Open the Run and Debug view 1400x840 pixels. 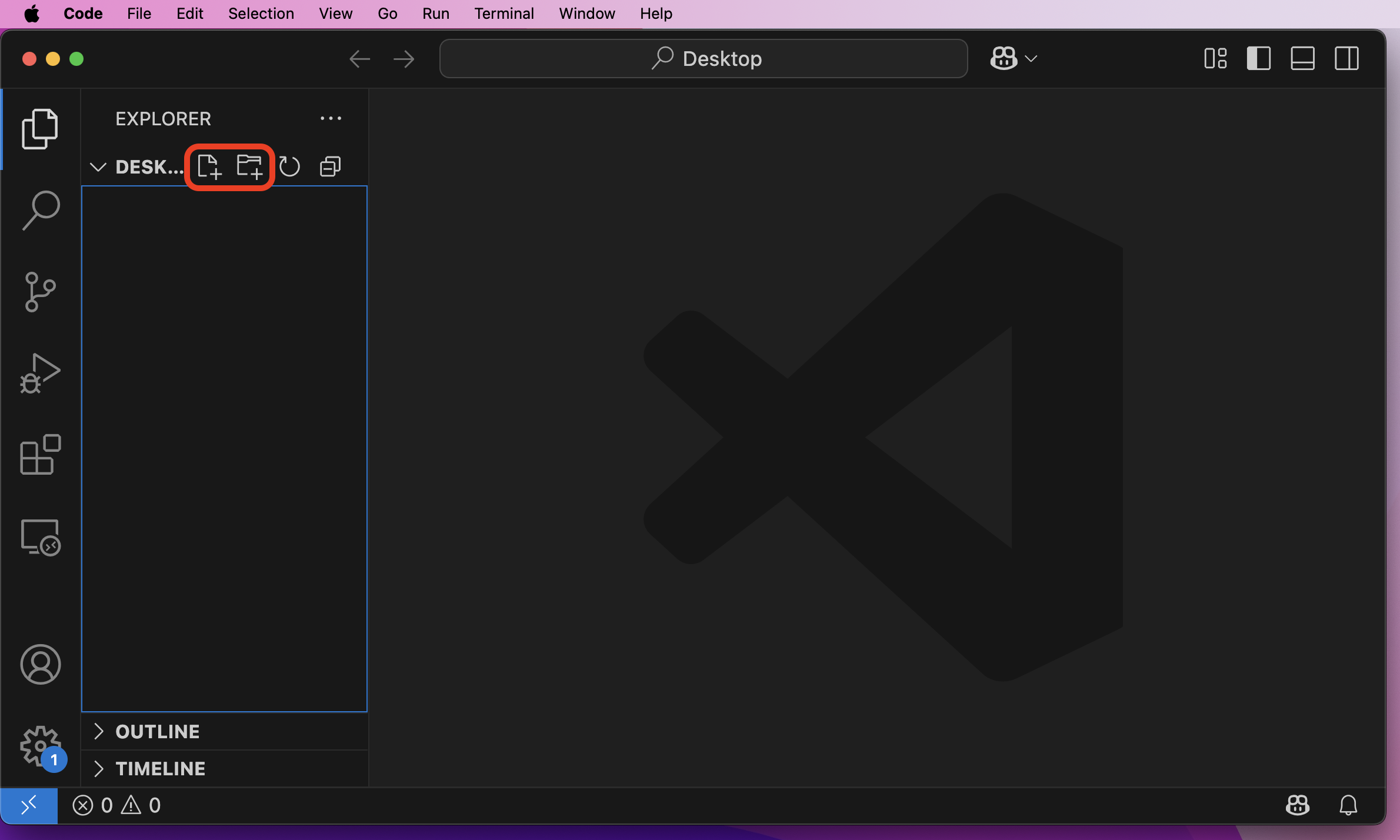[x=40, y=373]
